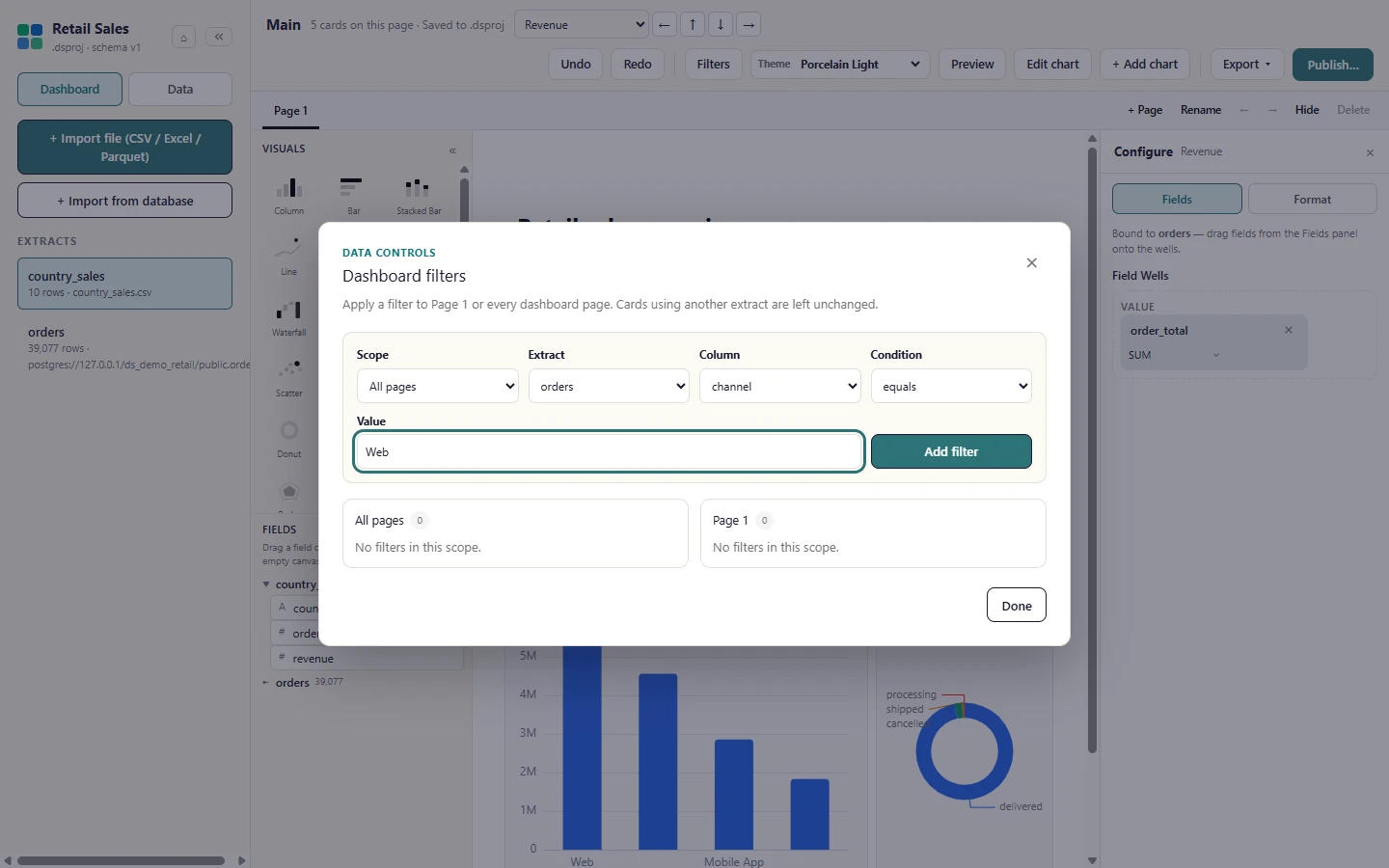Screen dimensions: 1389x868
Task: Click Done in the filters dialog
Action: [x=1016, y=605]
